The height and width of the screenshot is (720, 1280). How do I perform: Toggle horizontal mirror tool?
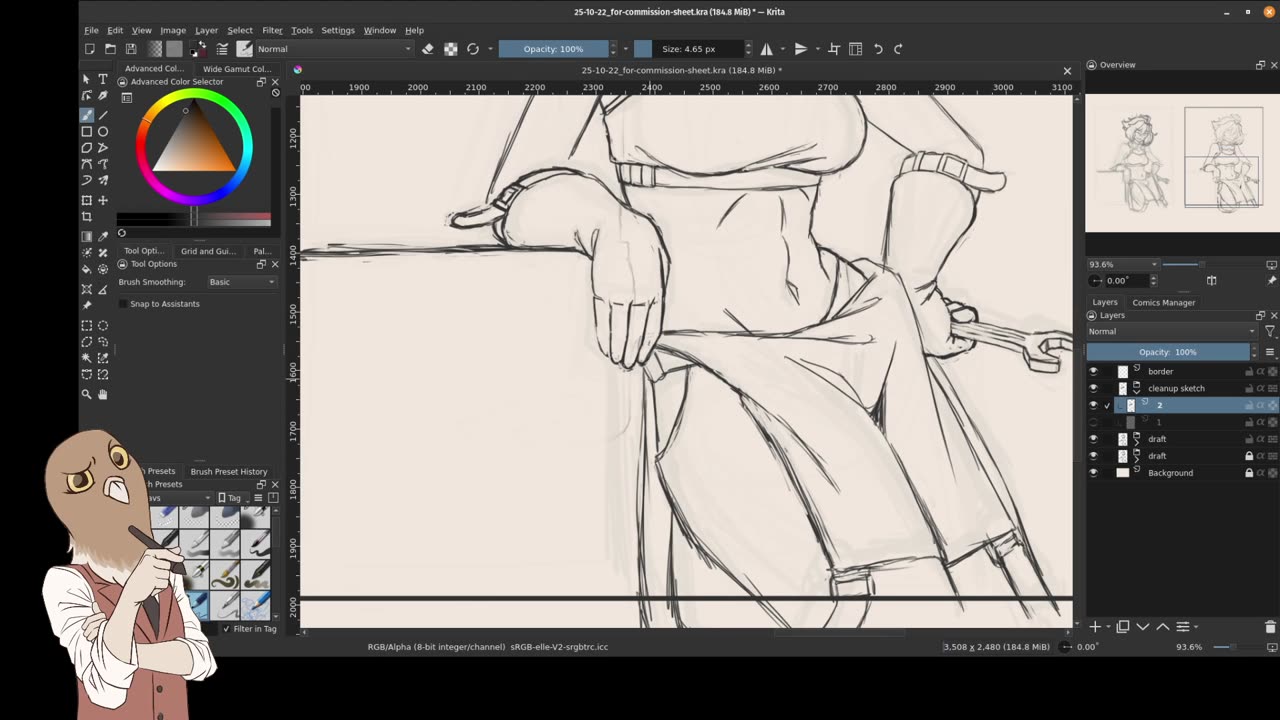point(767,49)
